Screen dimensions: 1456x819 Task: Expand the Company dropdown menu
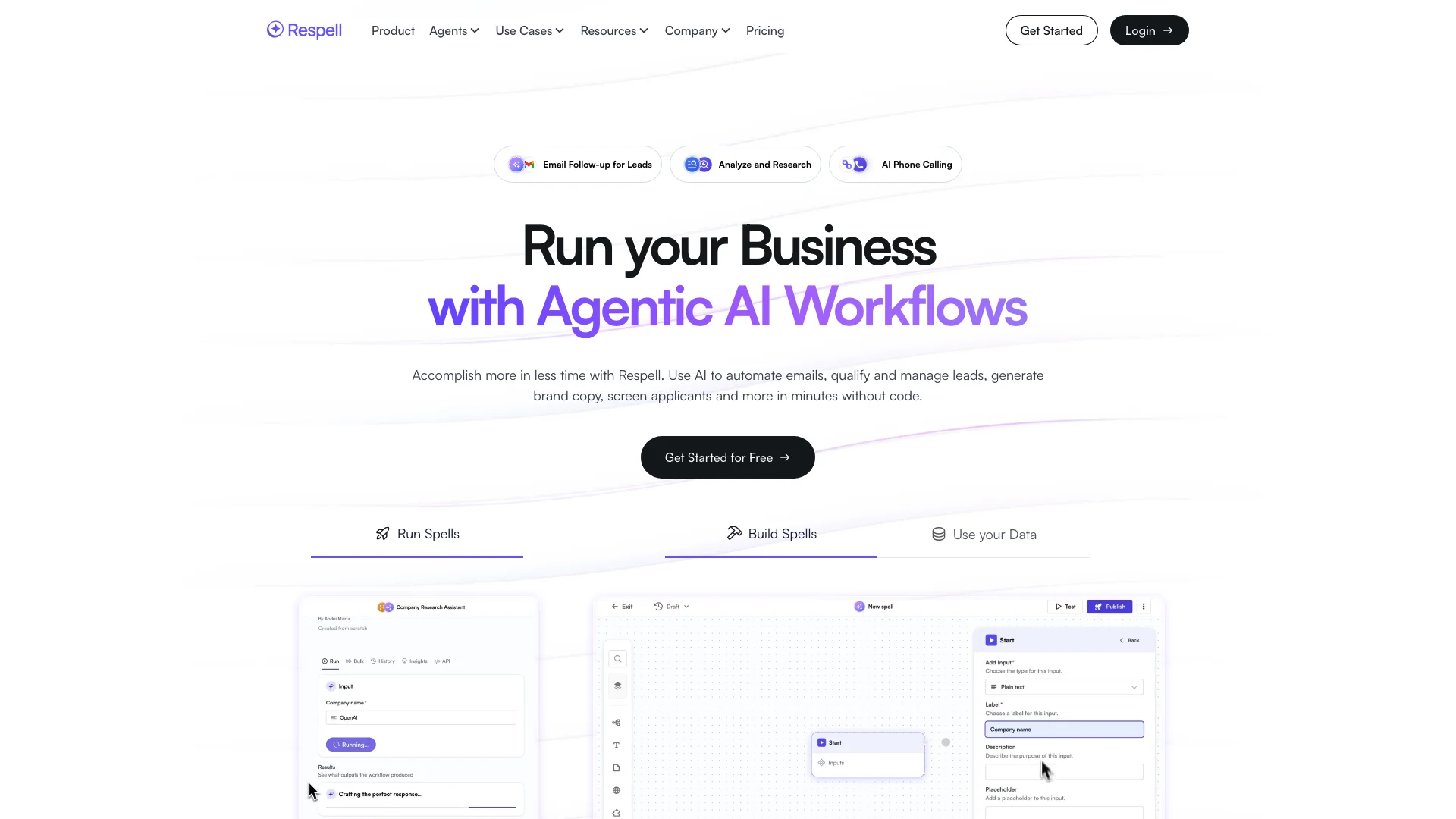click(x=697, y=30)
